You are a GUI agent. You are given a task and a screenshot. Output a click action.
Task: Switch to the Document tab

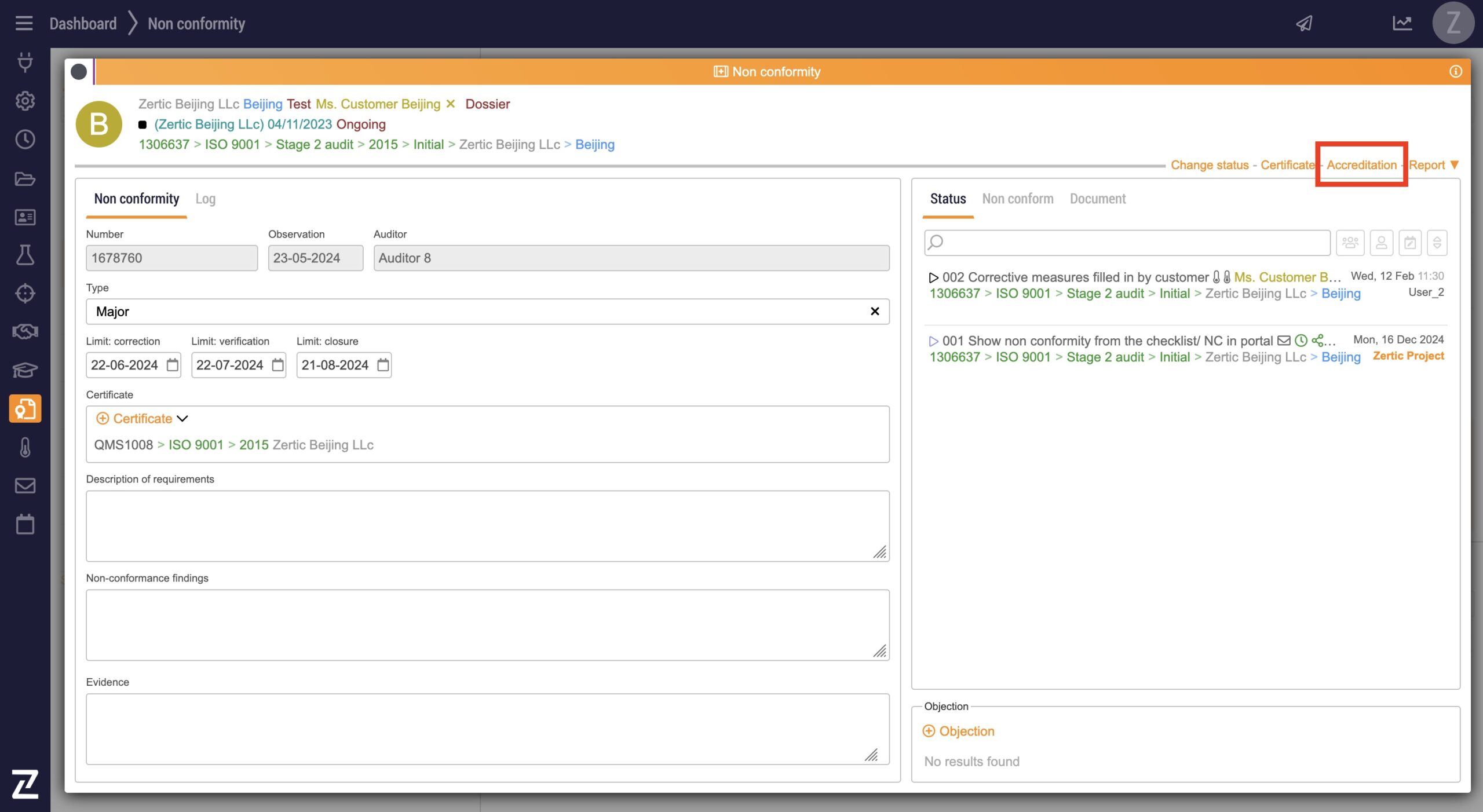tap(1097, 199)
